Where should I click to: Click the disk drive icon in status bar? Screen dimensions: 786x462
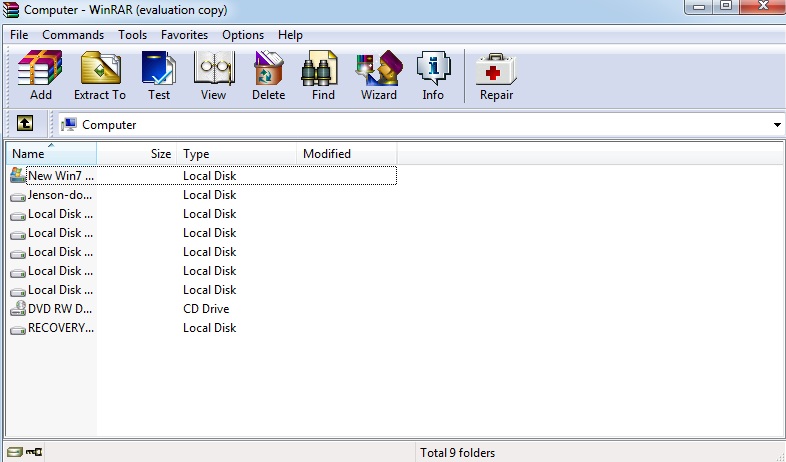coord(15,452)
